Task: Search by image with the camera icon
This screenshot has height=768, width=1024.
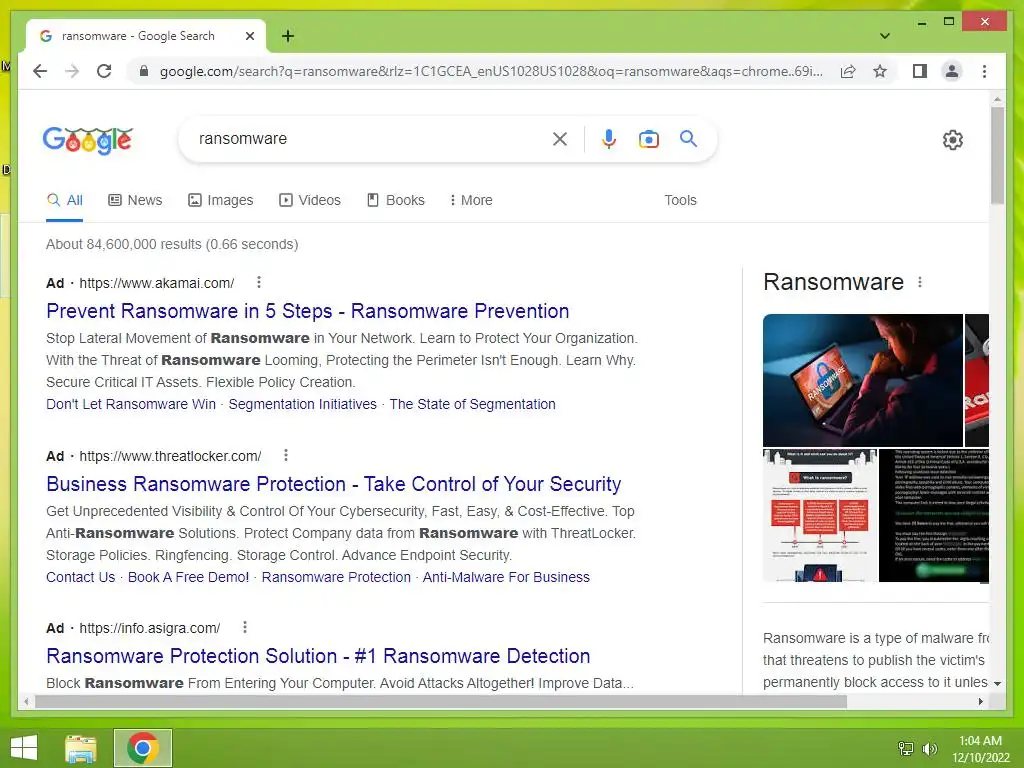Action: pos(648,138)
